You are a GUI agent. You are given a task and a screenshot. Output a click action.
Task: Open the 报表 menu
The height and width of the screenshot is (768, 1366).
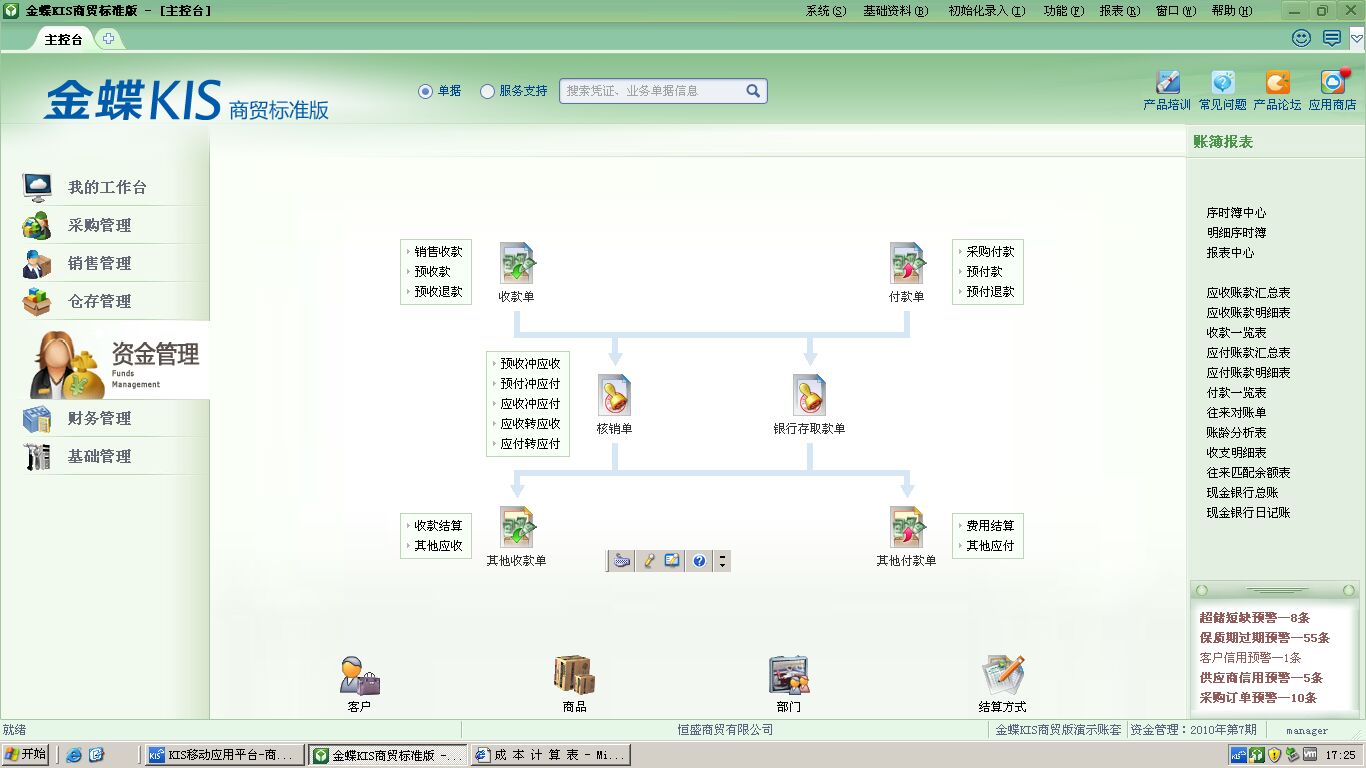coord(1119,11)
